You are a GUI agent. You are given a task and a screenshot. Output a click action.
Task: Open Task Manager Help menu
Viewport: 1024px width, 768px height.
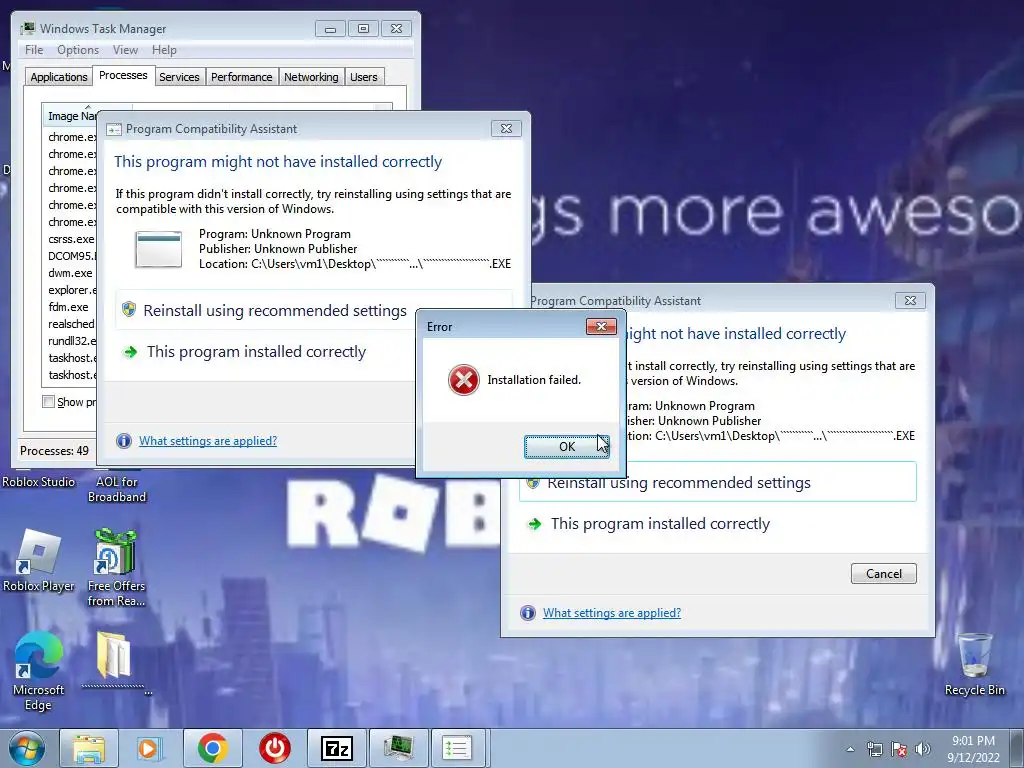pyautogui.click(x=164, y=50)
